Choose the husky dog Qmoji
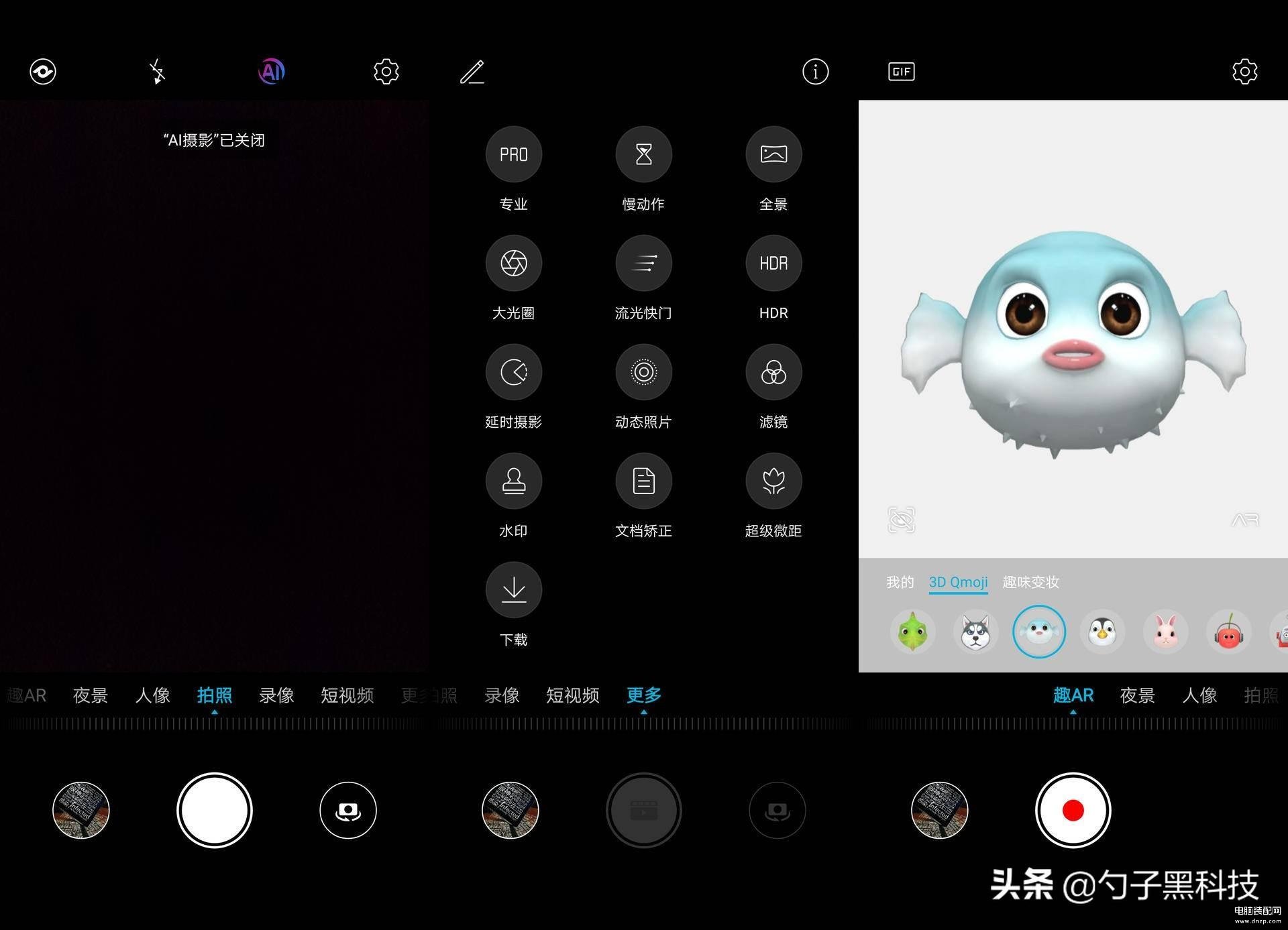The height and width of the screenshot is (930, 1288). pyautogui.click(x=975, y=632)
